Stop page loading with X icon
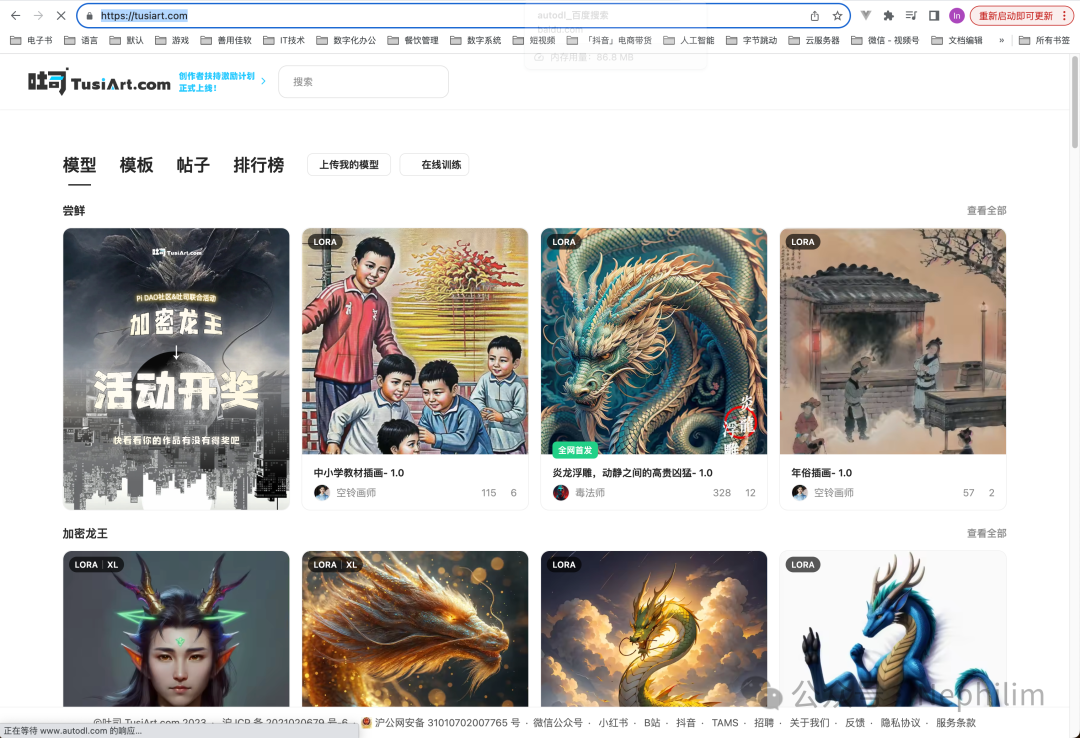1080x738 pixels. [61, 15]
